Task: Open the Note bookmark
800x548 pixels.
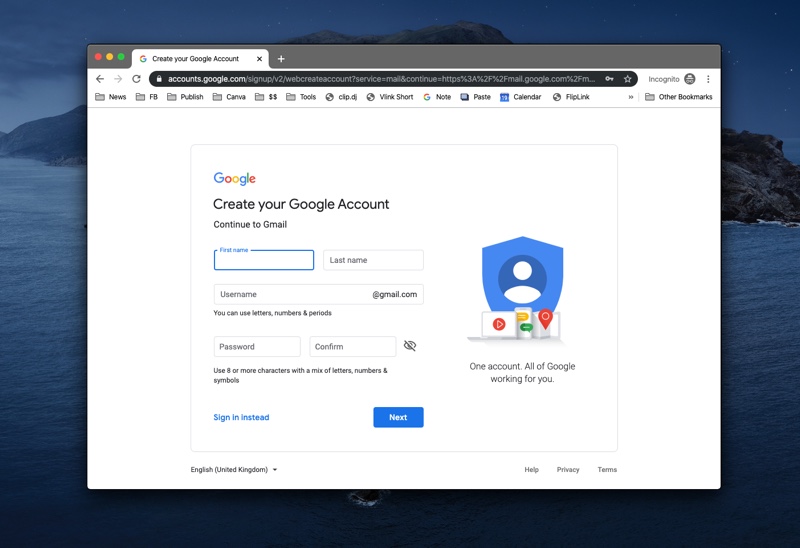Action: coord(437,96)
